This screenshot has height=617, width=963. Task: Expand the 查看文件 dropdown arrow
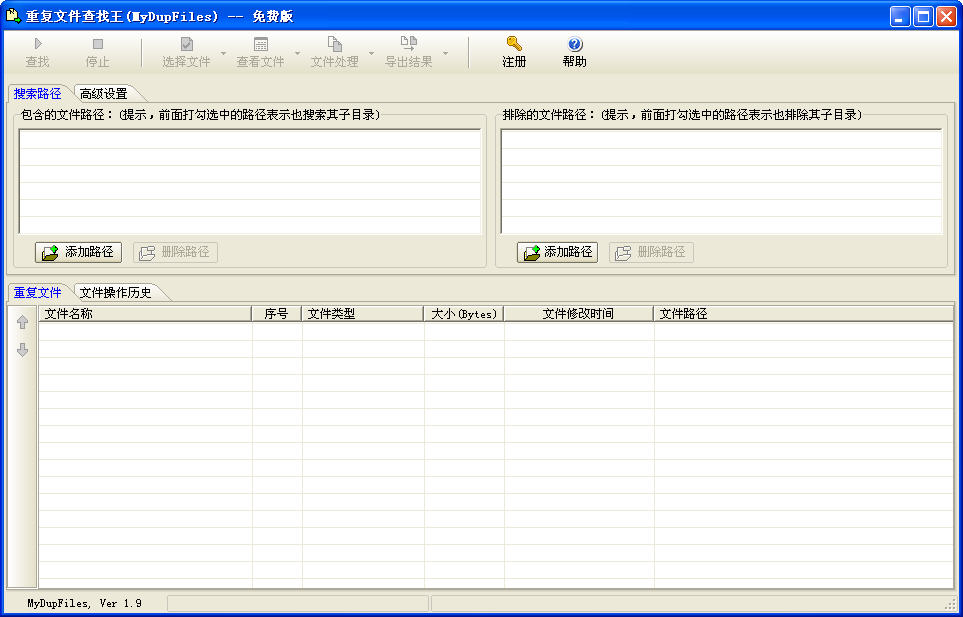(x=297, y=53)
